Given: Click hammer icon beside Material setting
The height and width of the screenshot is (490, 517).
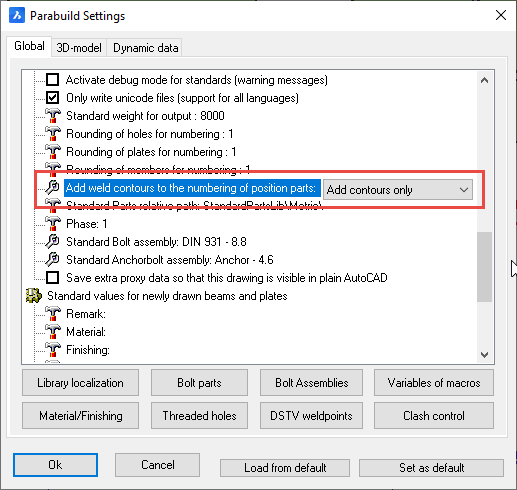Looking at the screenshot, I should pos(53,332).
